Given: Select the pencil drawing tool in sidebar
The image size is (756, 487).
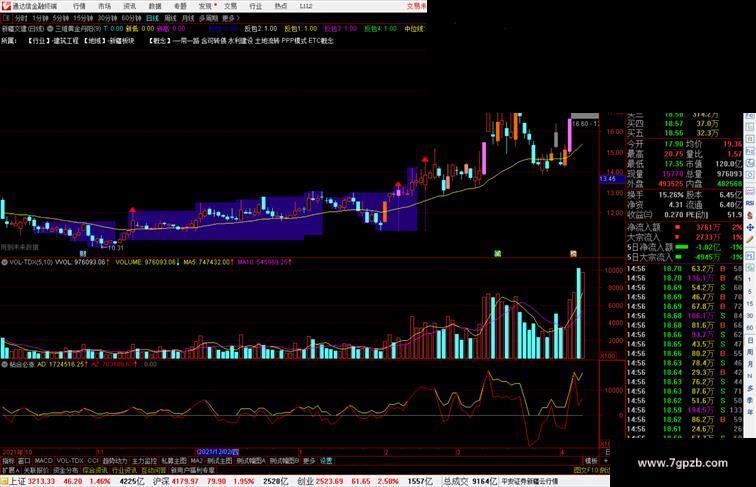Looking at the screenshot, I should click(x=750, y=240).
